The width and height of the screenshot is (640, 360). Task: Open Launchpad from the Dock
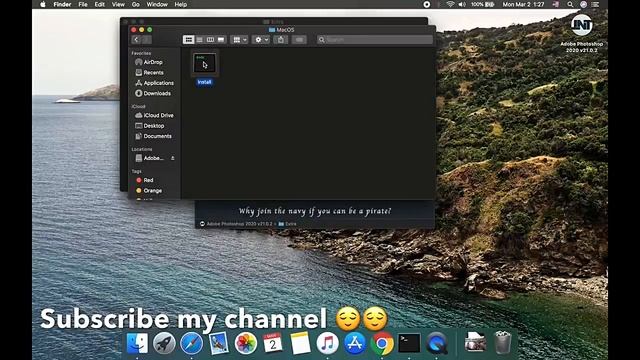(164, 343)
